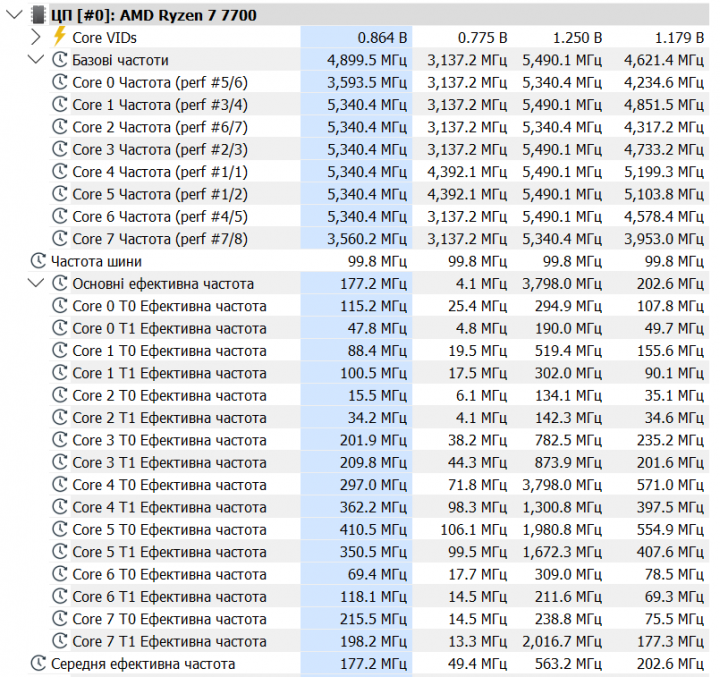The width and height of the screenshot is (720, 677).
Task: Click Core 6 T1 current value 118.1 МГц
Action: [373, 597]
